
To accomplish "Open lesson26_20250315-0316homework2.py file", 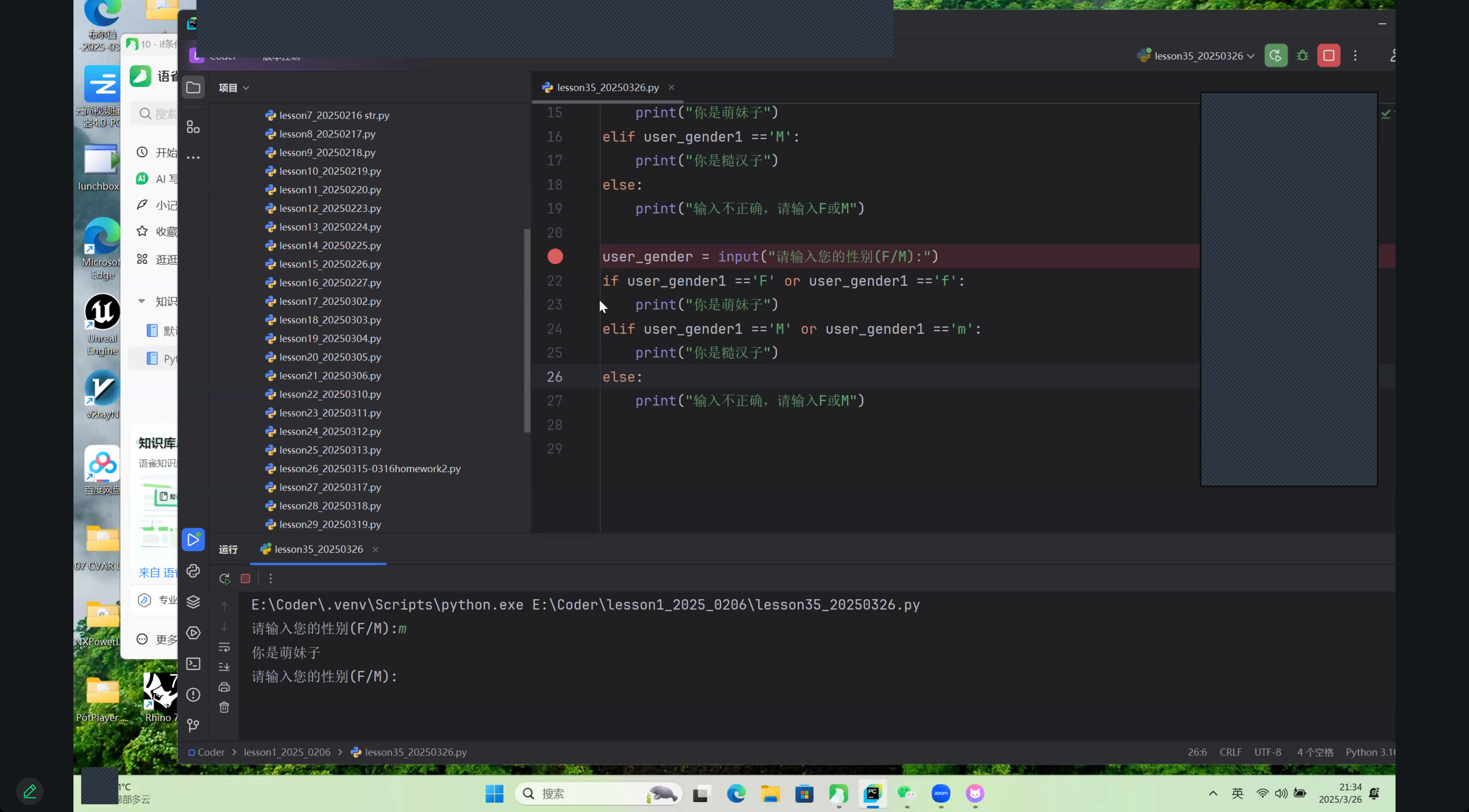I will (x=370, y=469).
